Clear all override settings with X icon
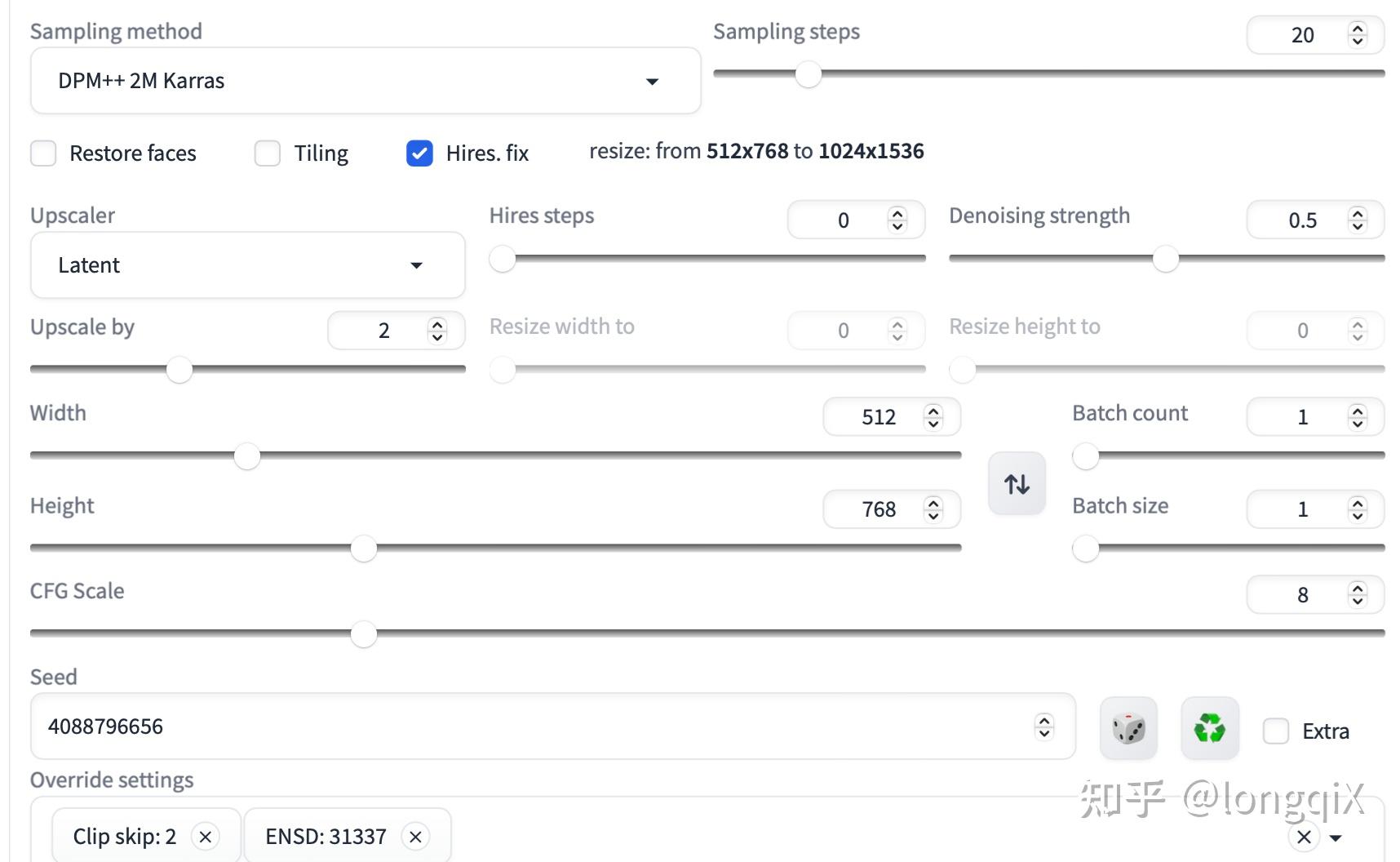The width and height of the screenshot is (1400, 862). [1304, 837]
